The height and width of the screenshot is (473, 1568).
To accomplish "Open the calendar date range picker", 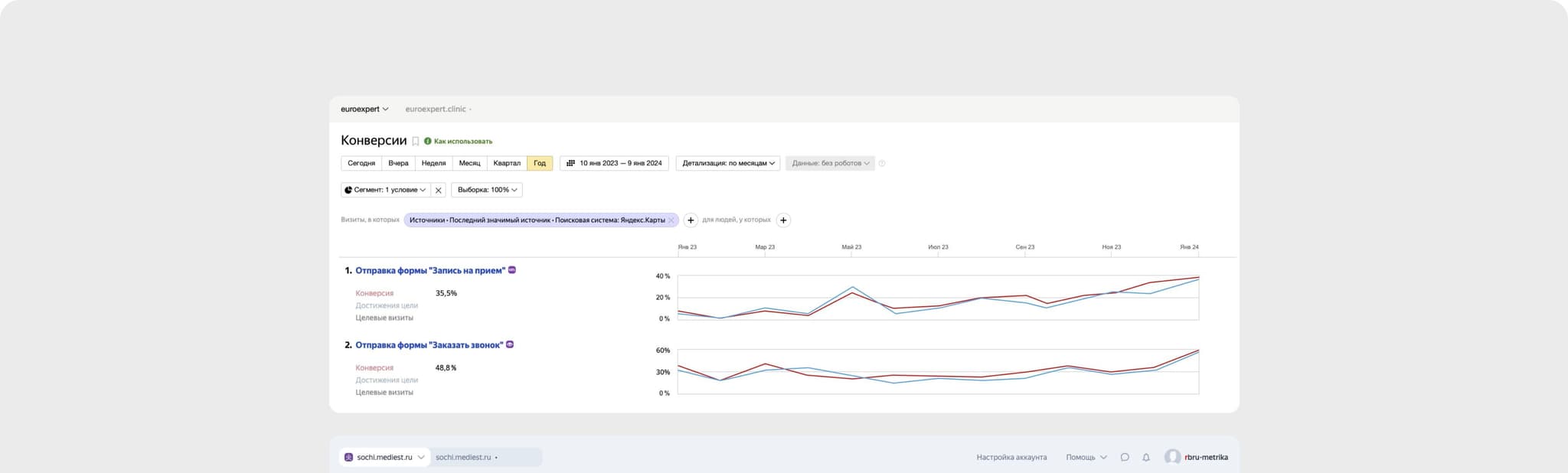I will pos(614,163).
